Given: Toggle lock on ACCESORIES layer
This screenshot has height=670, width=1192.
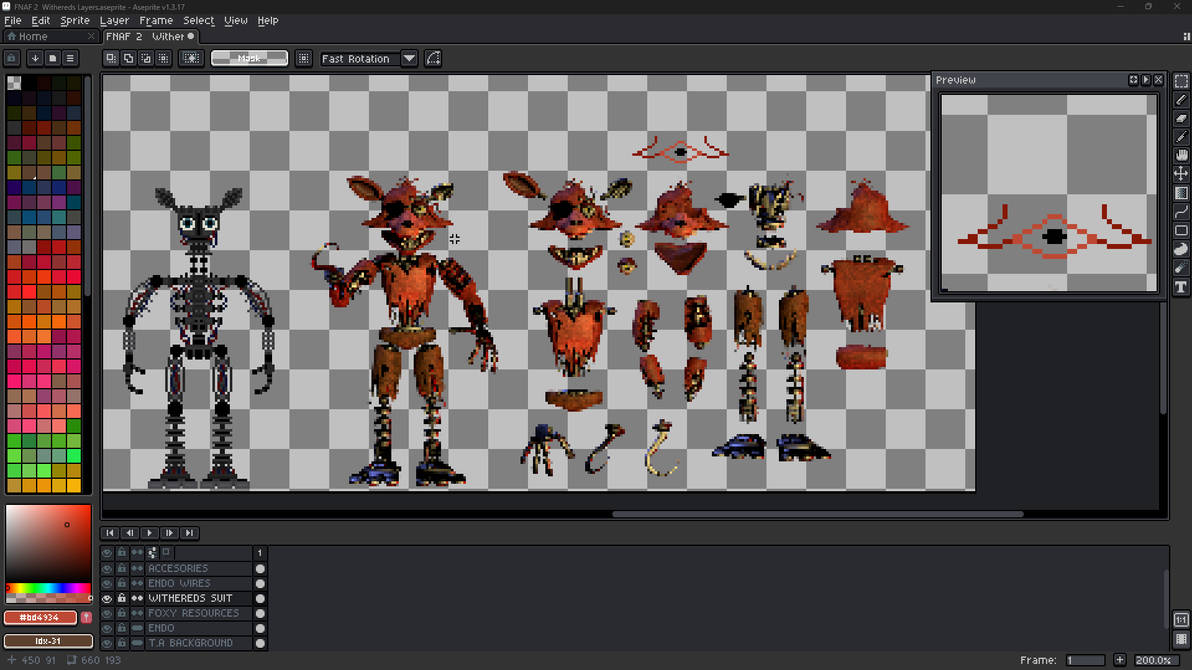Looking at the screenshot, I should pos(122,568).
